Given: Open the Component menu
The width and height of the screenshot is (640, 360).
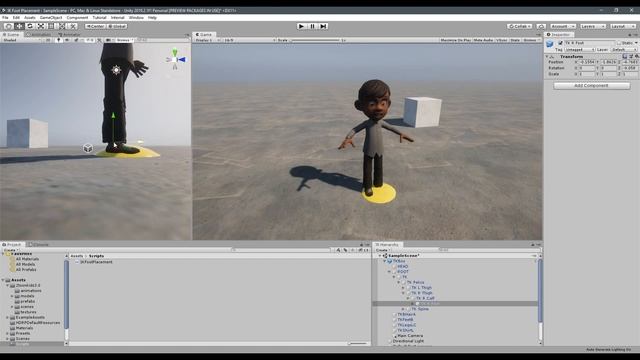Looking at the screenshot, I should [77, 18].
